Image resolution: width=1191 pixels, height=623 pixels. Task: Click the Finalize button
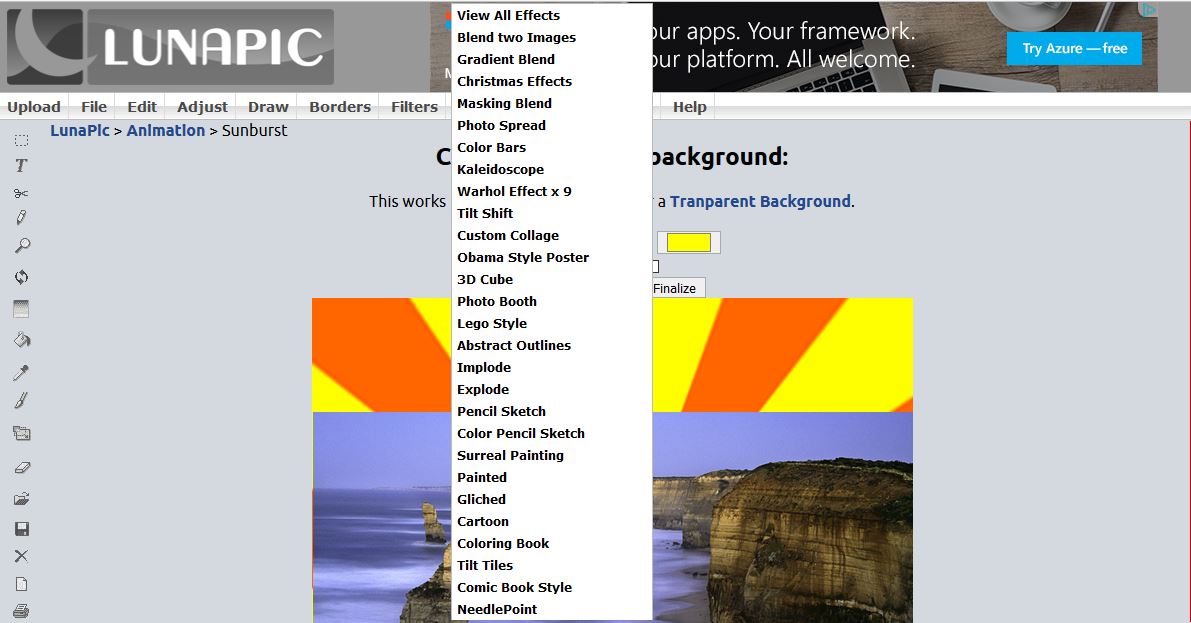[676, 287]
